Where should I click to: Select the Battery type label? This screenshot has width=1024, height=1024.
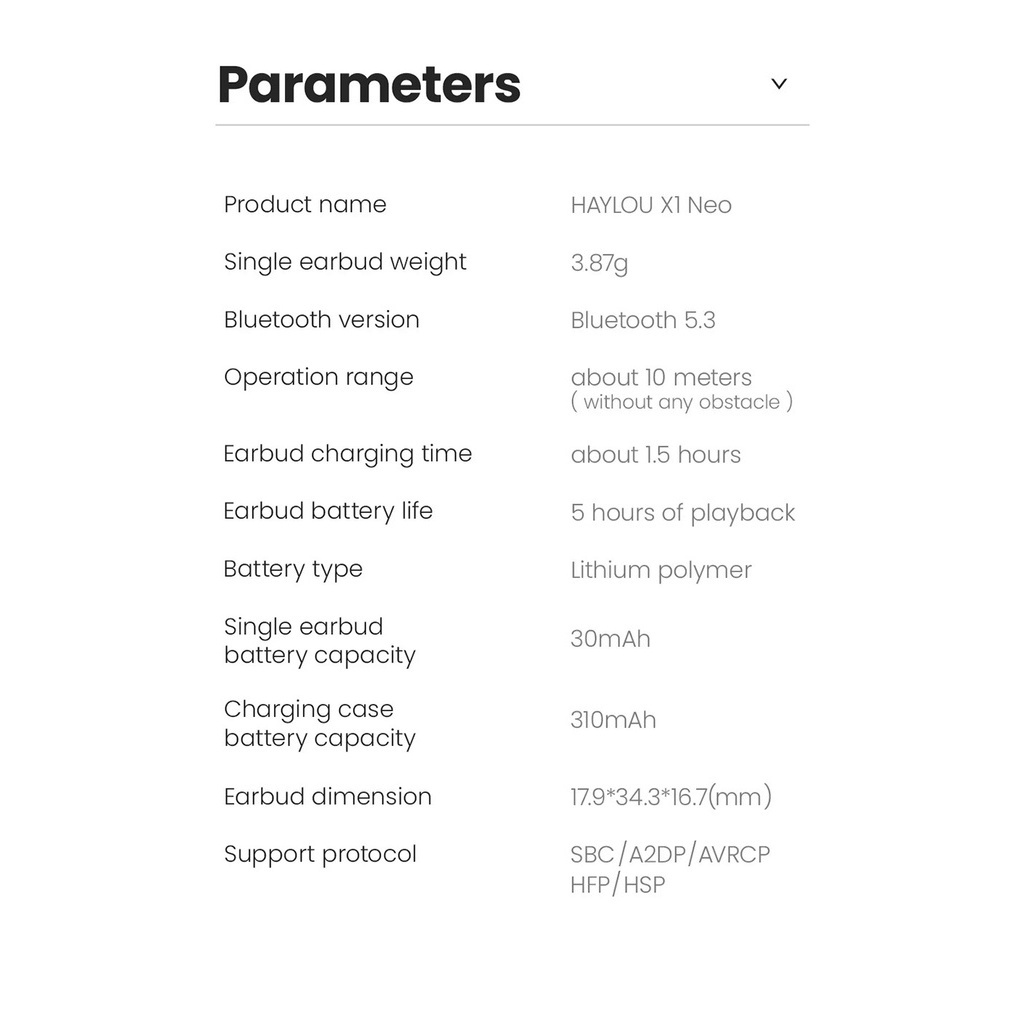293,570
